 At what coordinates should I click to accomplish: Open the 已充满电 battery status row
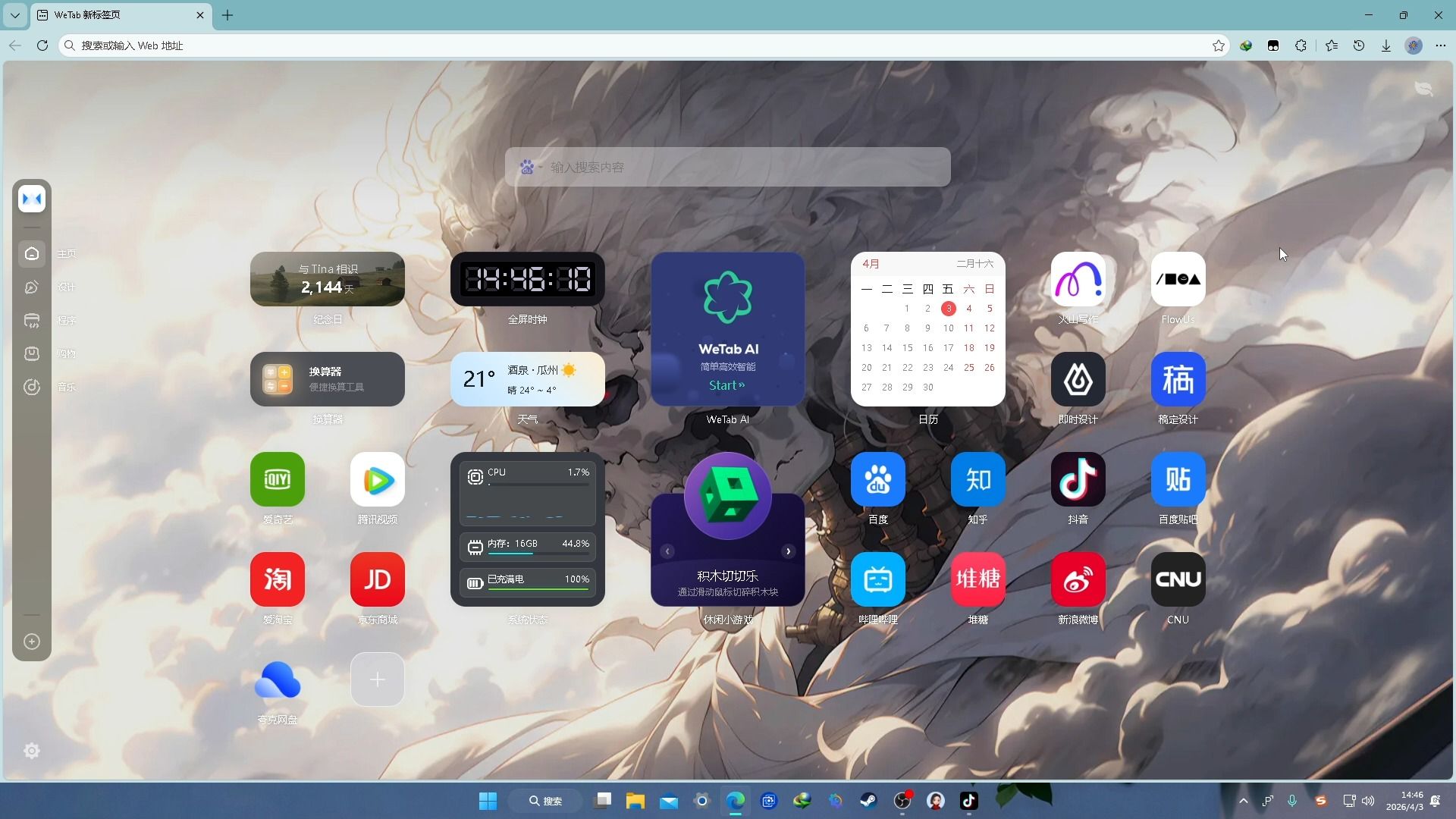tap(528, 582)
